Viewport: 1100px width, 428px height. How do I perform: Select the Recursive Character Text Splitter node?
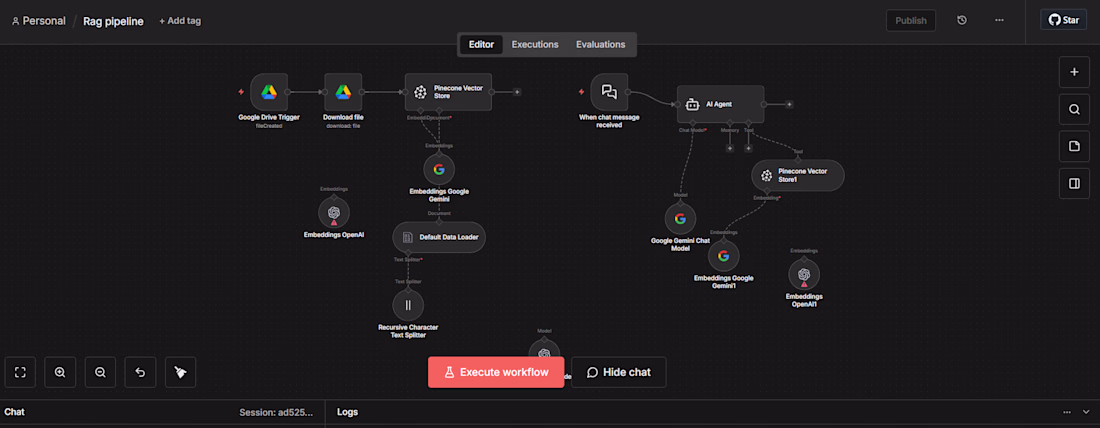(x=408, y=305)
